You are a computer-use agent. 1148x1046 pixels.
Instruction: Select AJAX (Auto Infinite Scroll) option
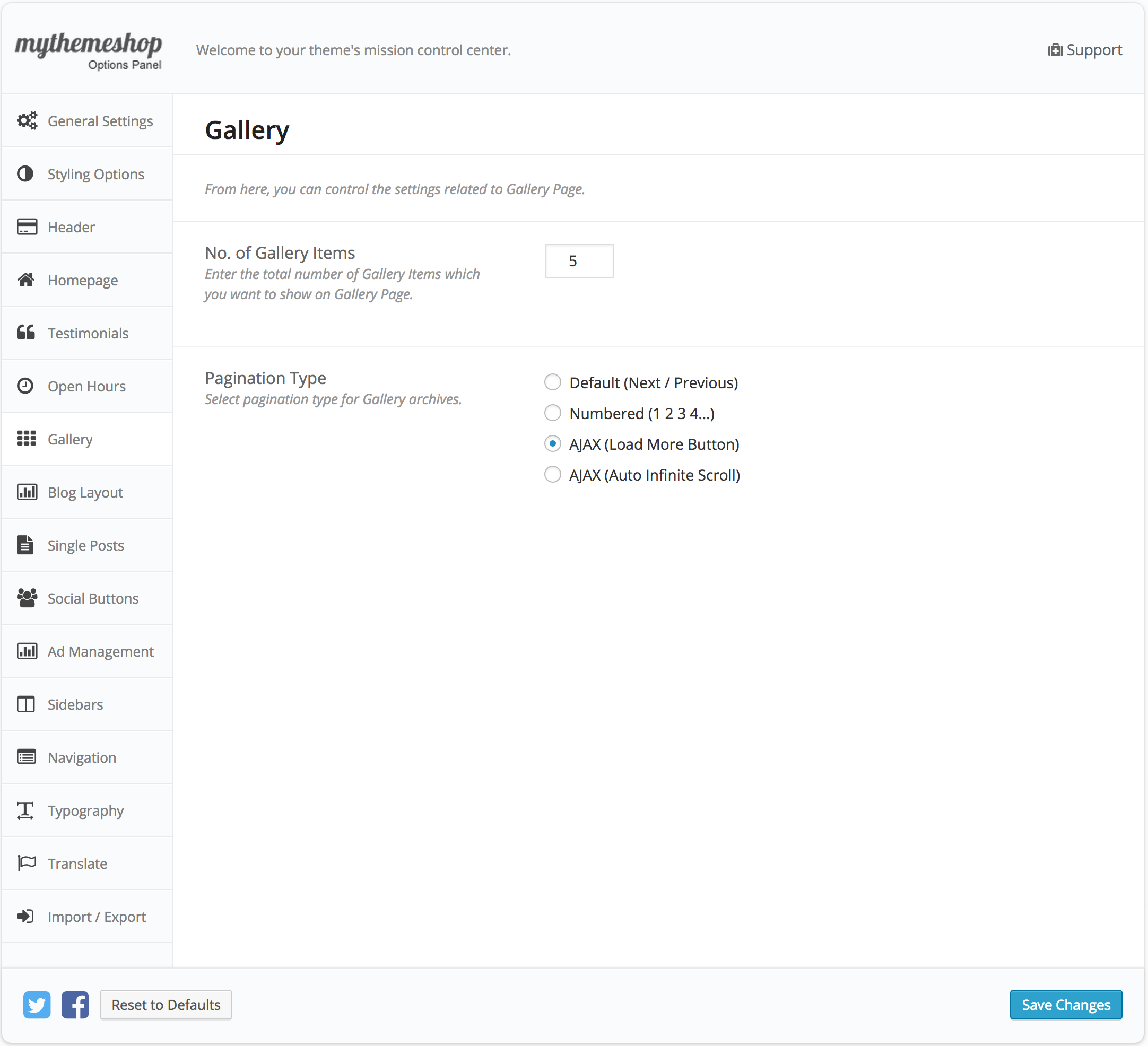pyautogui.click(x=552, y=474)
